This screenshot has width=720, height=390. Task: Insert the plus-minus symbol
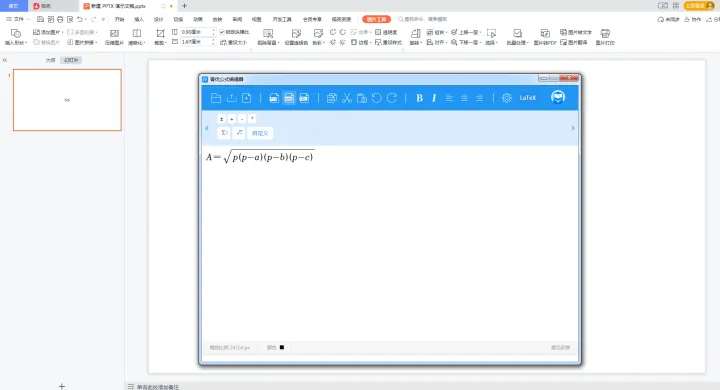point(222,119)
